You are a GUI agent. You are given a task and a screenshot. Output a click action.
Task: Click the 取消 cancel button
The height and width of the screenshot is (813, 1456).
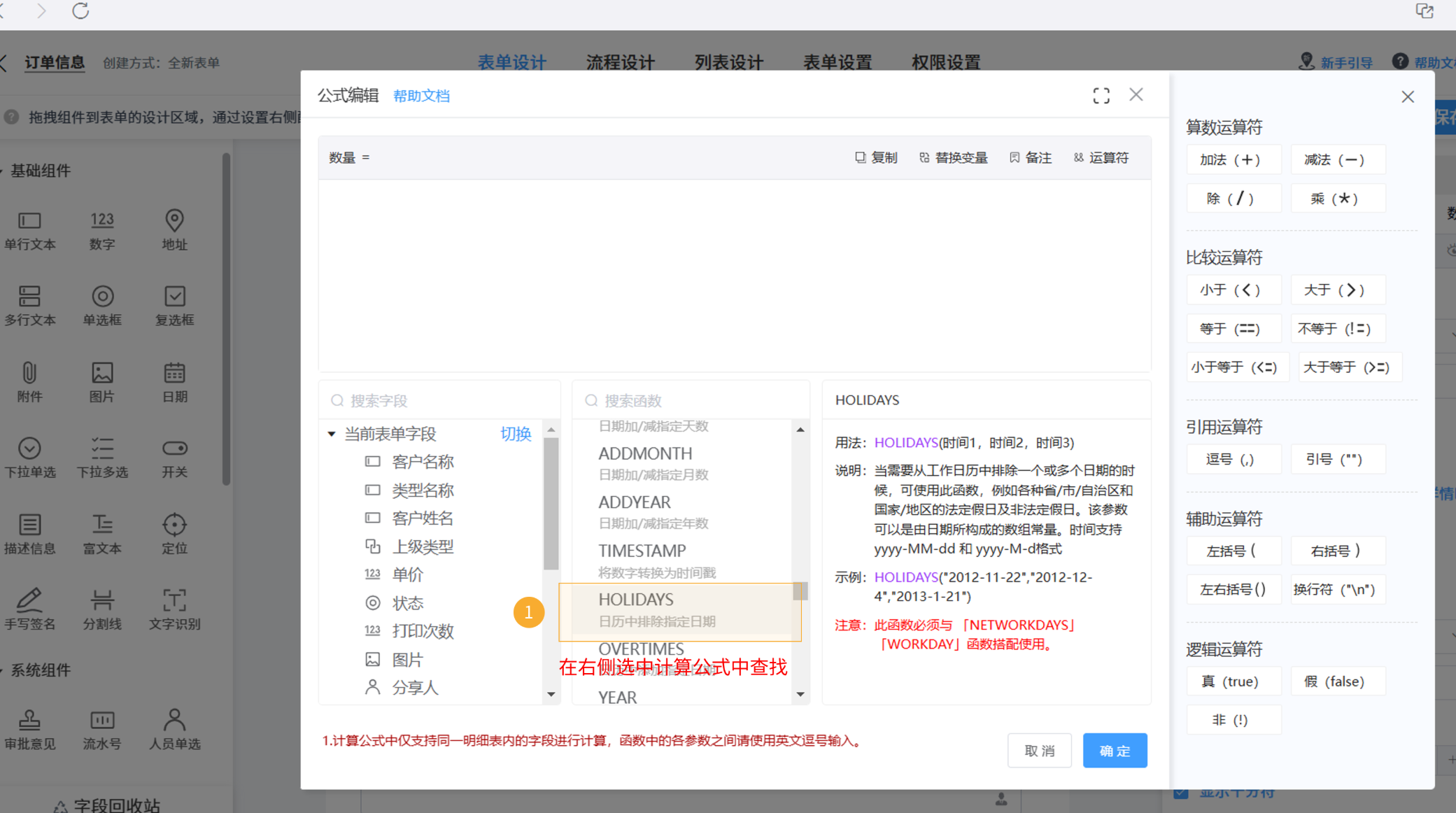click(1040, 751)
